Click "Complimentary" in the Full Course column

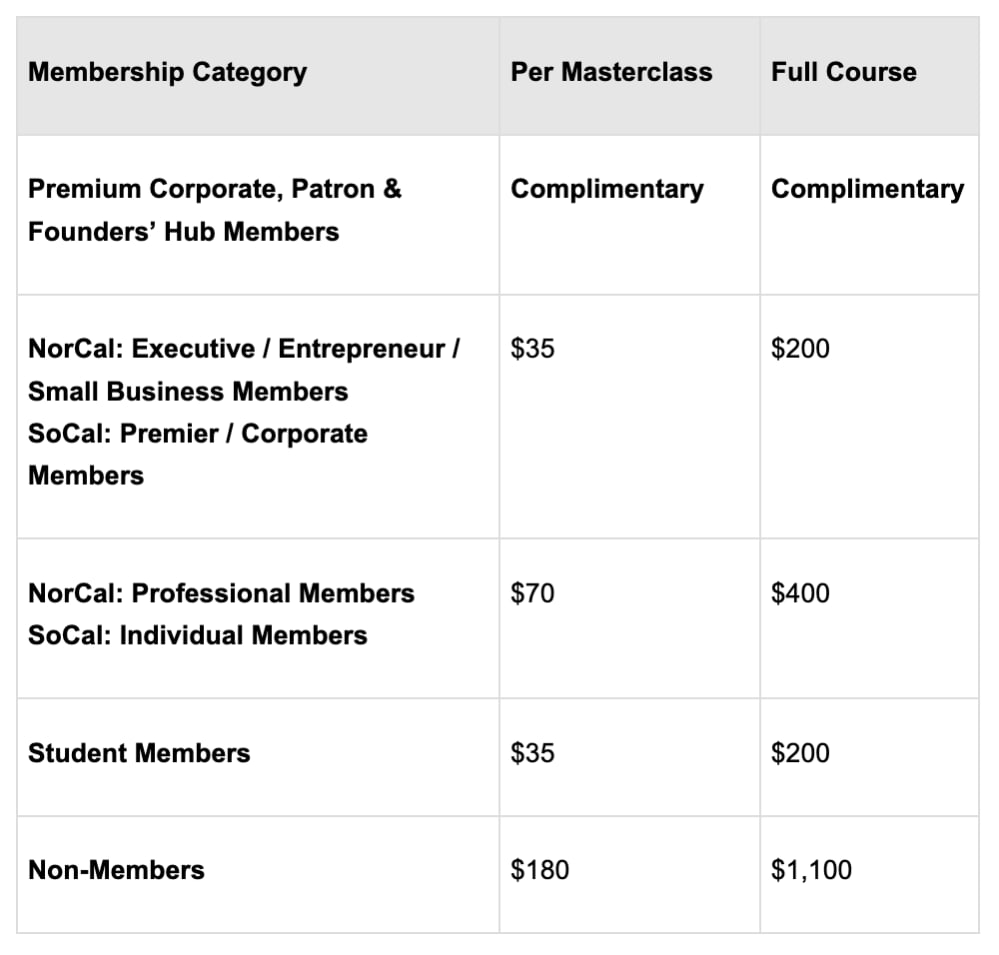[867, 189]
